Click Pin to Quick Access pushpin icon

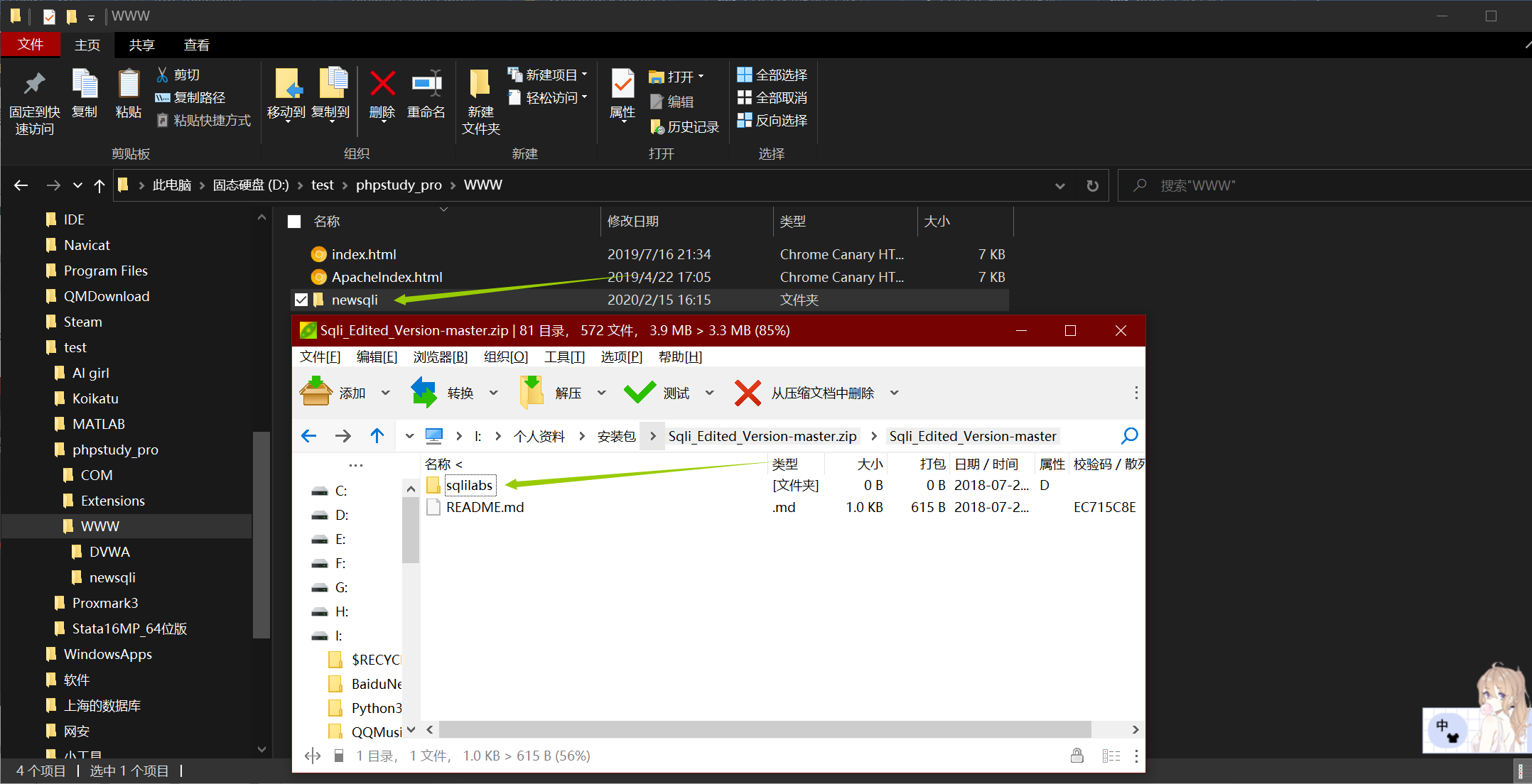click(x=34, y=85)
